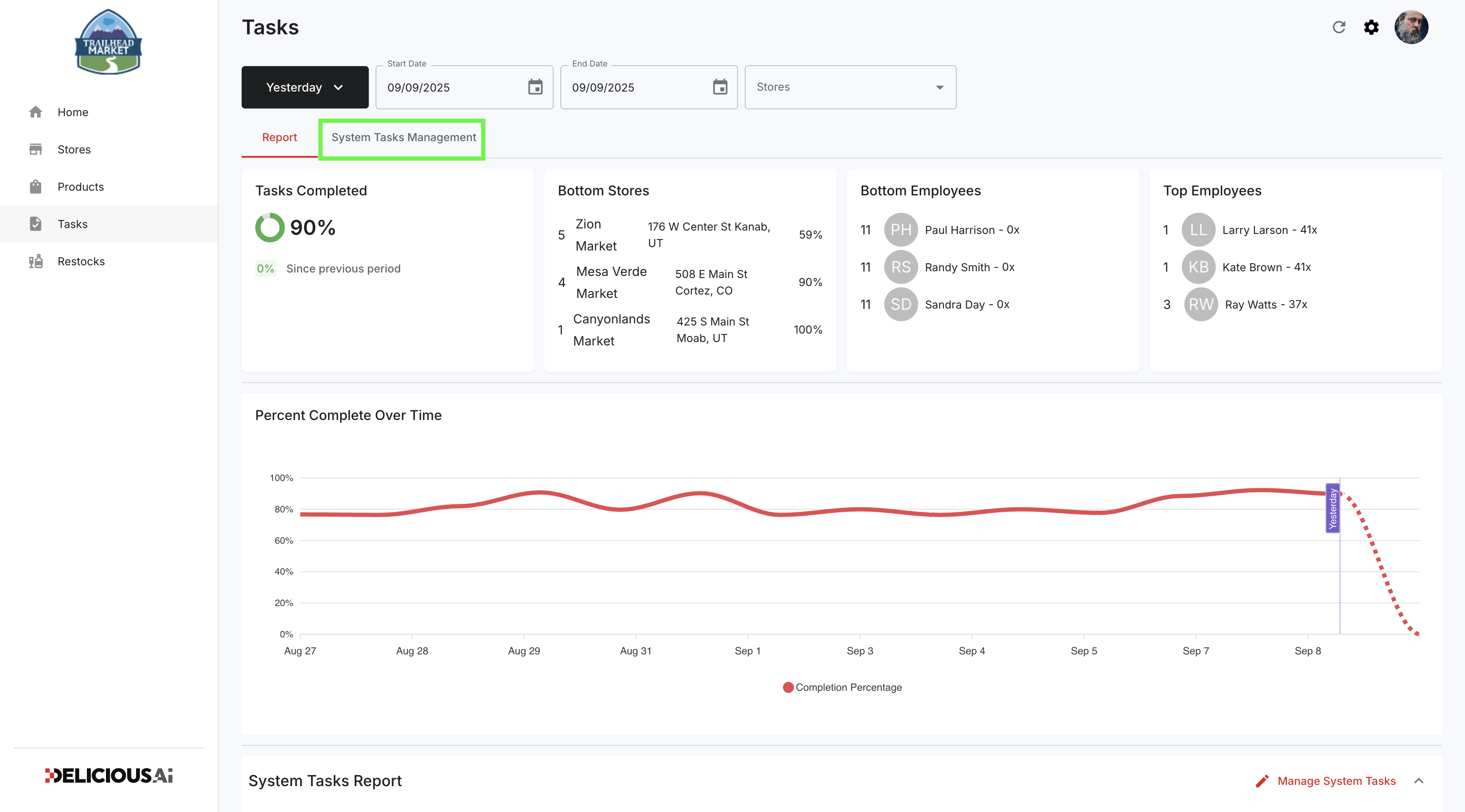
Task: Collapse the System Tasks Report section
Action: click(x=1419, y=781)
